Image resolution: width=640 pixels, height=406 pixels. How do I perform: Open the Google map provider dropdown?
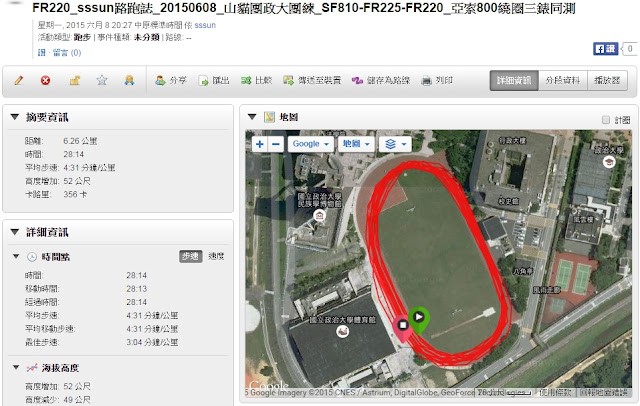(x=311, y=144)
